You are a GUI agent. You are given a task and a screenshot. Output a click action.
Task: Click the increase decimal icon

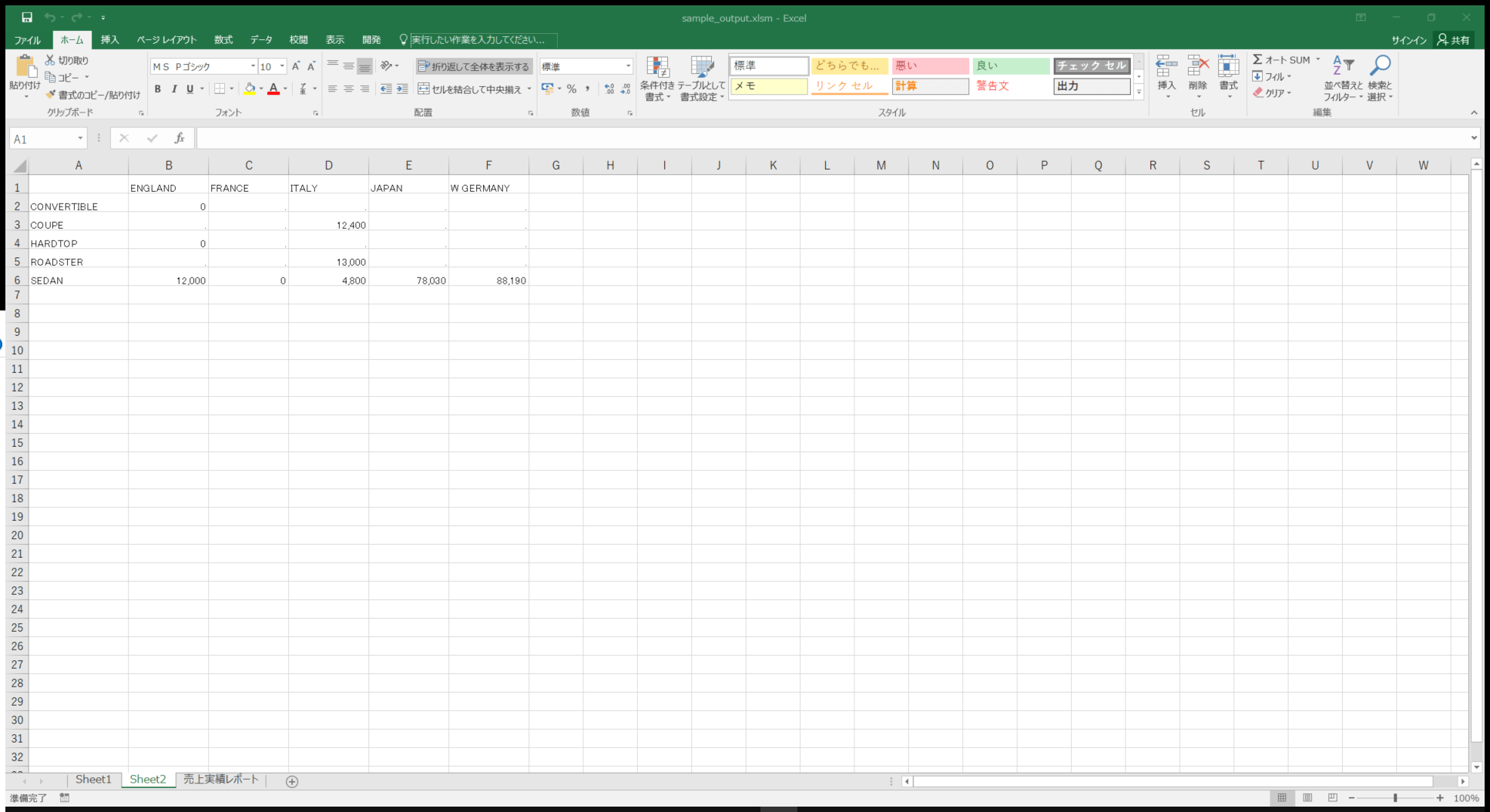coord(609,89)
